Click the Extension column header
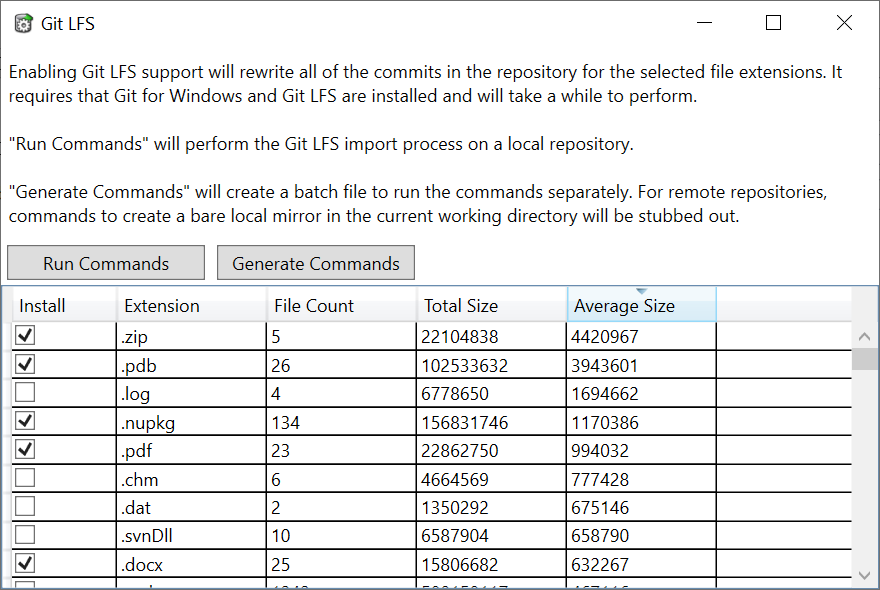The image size is (880, 590). click(x=192, y=305)
